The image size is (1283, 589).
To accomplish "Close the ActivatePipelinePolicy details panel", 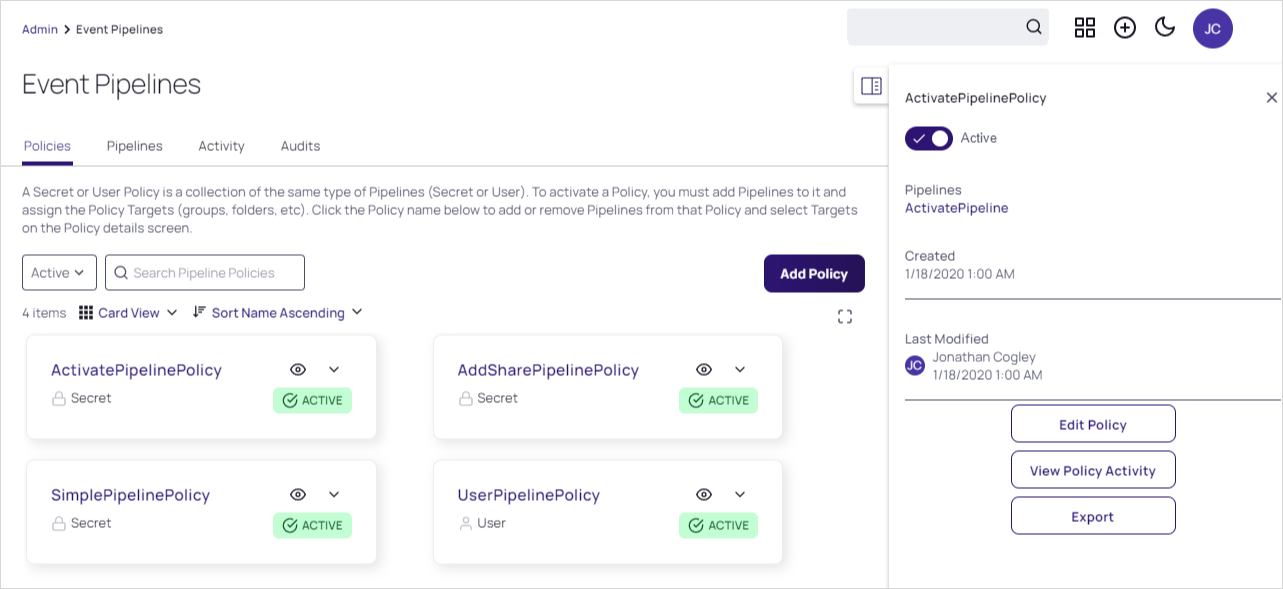I will pyautogui.click(x=1271, y=98).
